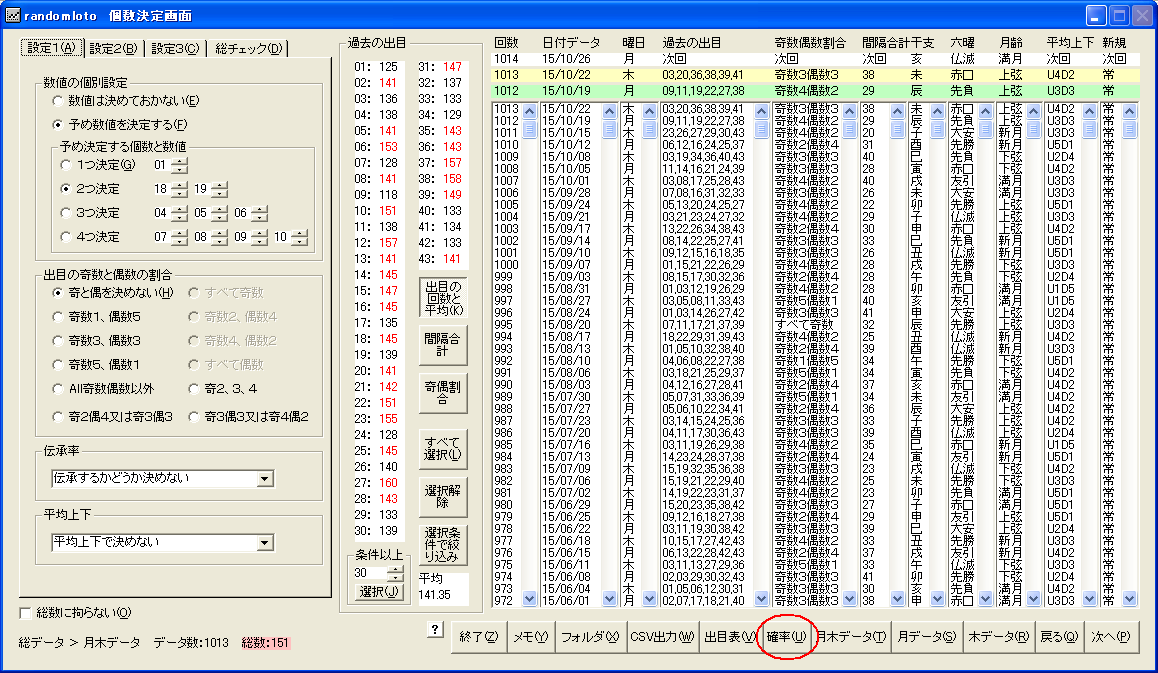
Task: Click scroll down arrow of 六曜 list
Action: (x=985, y=598)
